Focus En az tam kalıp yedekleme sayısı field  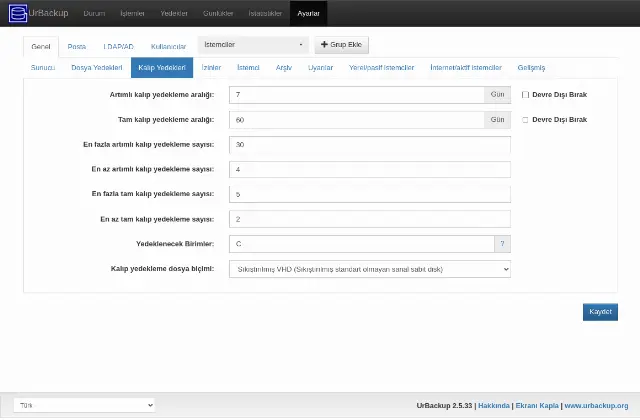(370, 219)
